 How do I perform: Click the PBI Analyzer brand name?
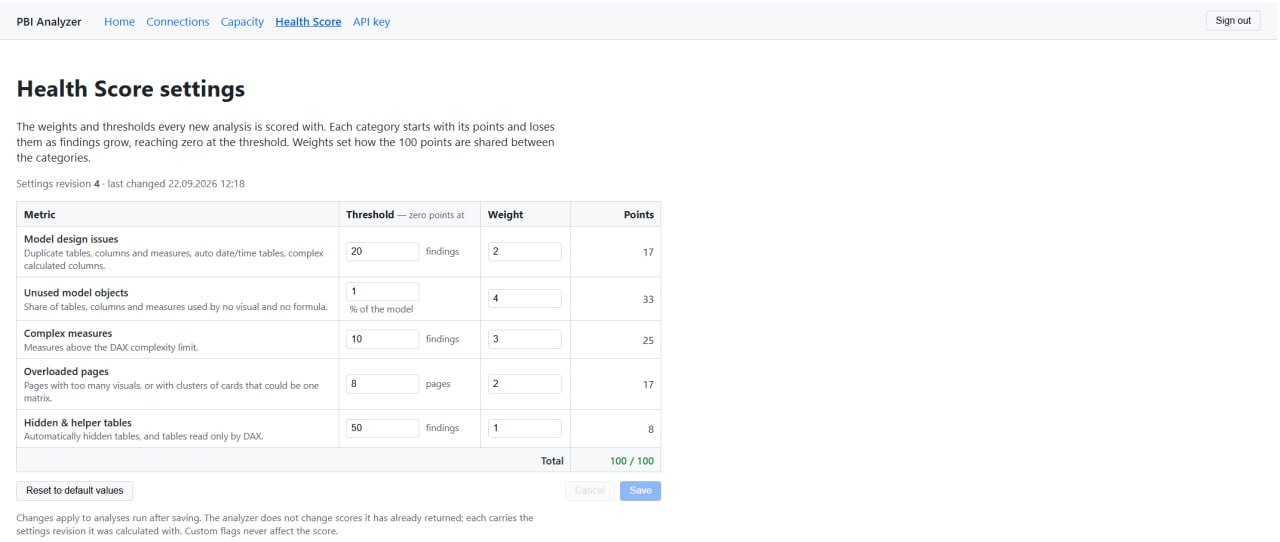pos(49,21)
